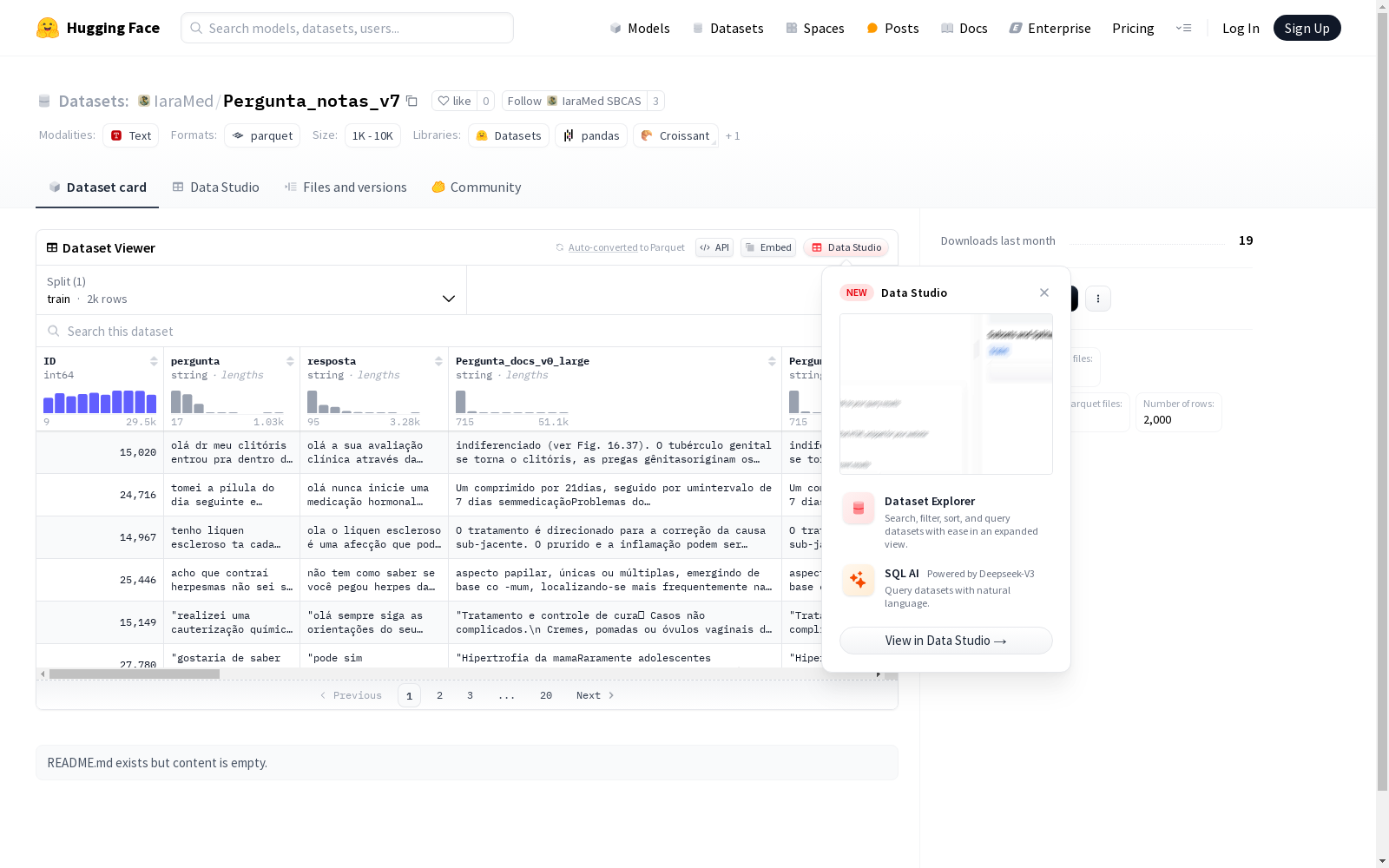This screenshot has height=868, width=1389.
Task: Select the Datasets library tag
Action: coord(509,135)
